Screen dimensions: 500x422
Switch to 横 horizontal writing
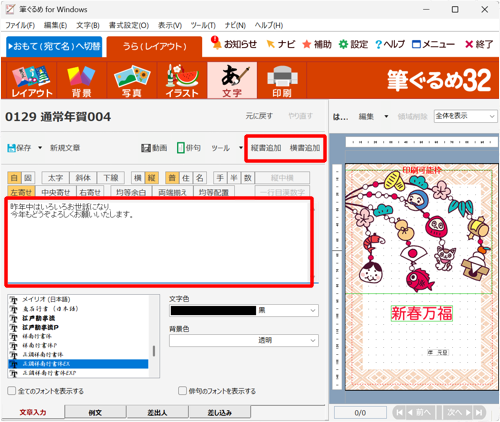click(x=138, y=178)
